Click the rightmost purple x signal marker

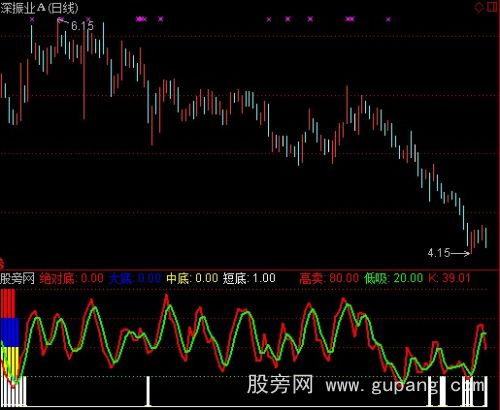(x=388, y=20)
